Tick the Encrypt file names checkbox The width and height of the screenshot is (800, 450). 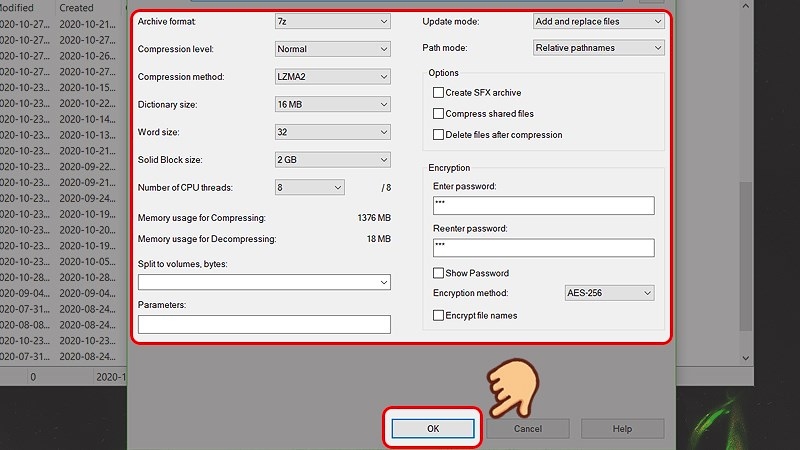click(438, 315)
